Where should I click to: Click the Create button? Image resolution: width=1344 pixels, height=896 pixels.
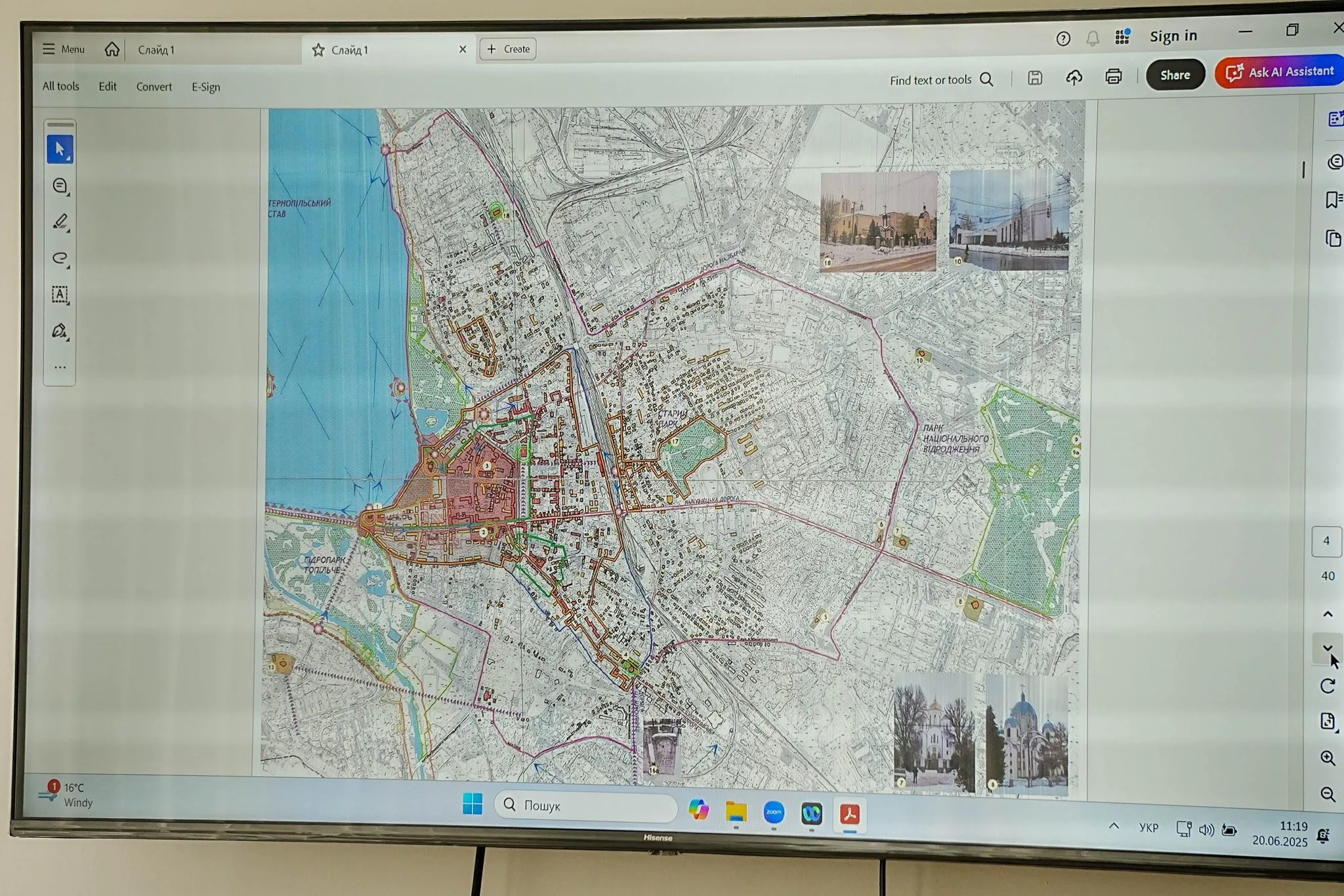coord(509,49)
